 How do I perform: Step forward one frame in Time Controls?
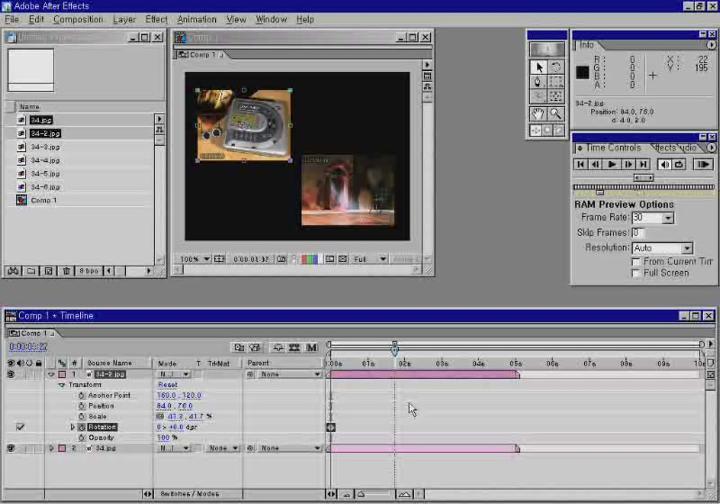628,164
